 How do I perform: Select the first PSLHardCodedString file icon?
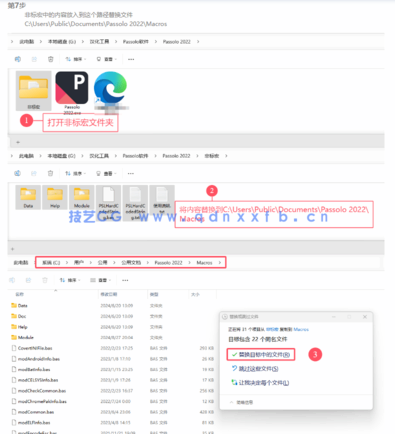click(x=108, y=202)
